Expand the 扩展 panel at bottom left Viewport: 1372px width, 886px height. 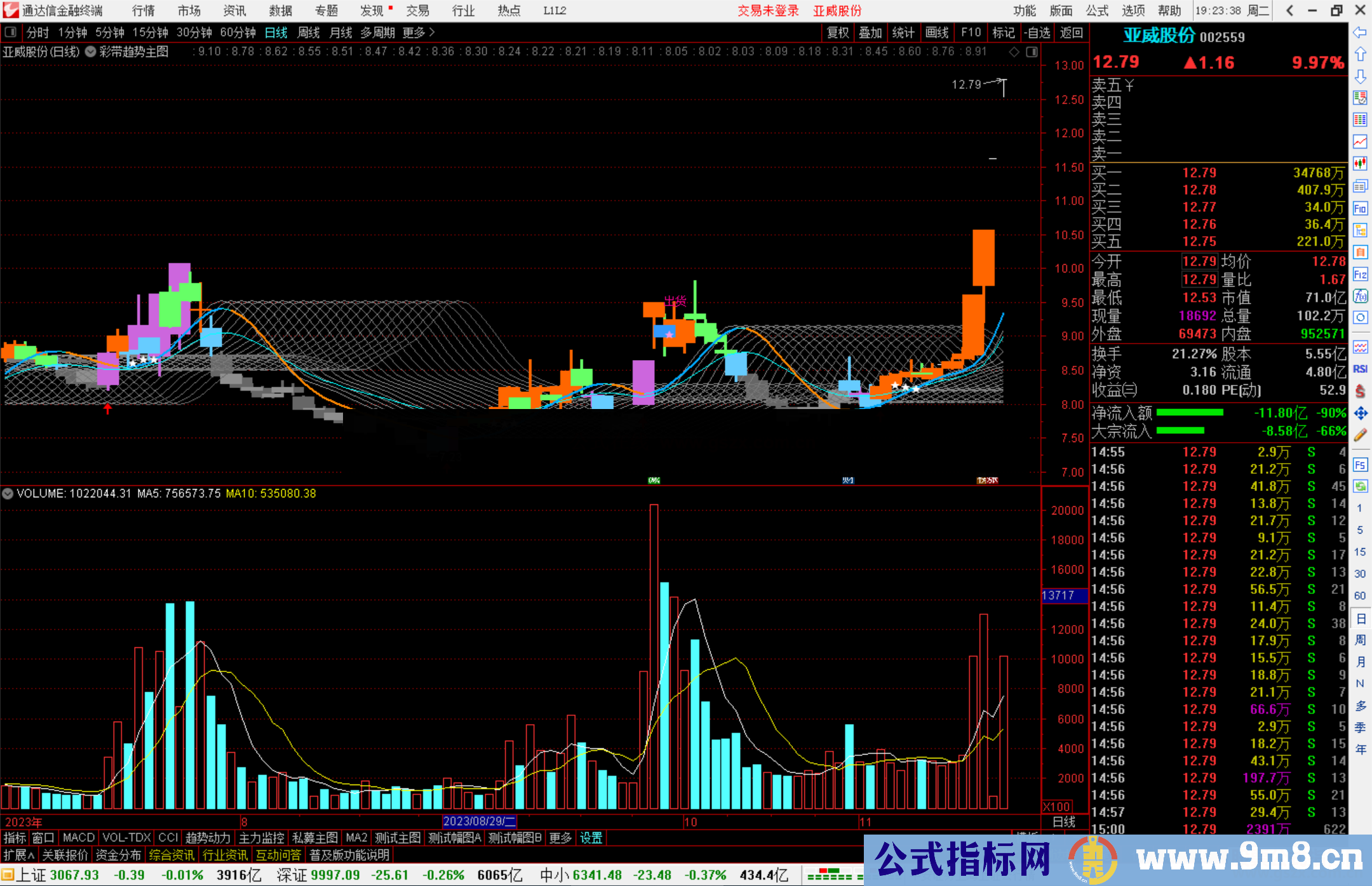coord(19,855)
